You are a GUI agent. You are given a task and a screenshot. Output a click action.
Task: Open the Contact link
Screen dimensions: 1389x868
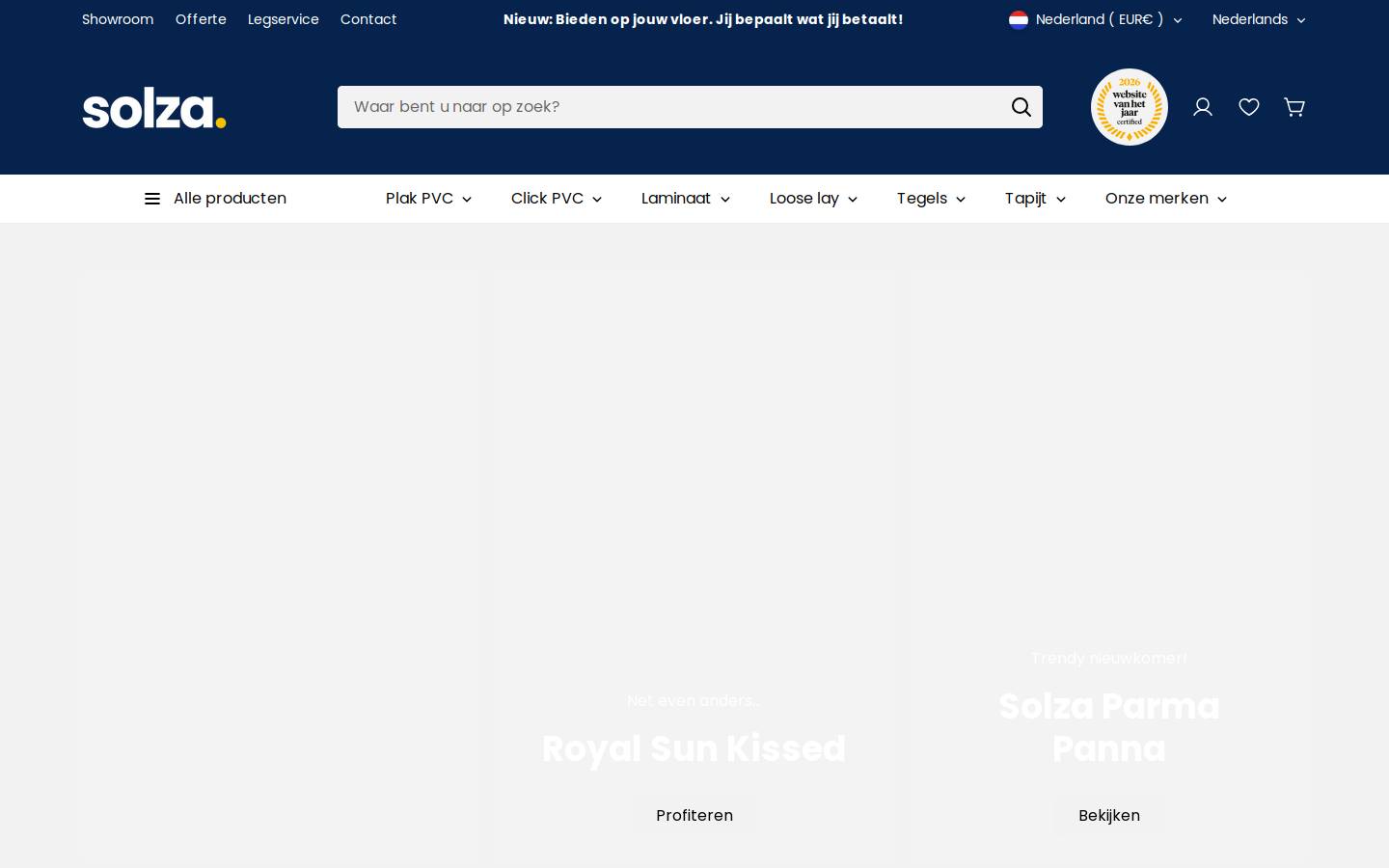(x=368, y=19)
